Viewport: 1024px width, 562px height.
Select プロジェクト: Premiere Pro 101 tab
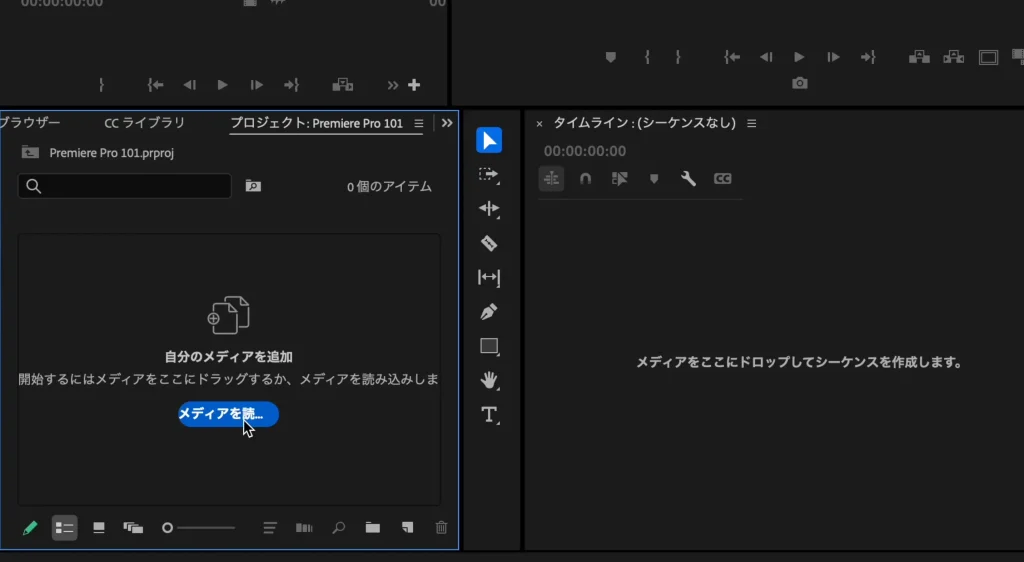tap(317, 123)
